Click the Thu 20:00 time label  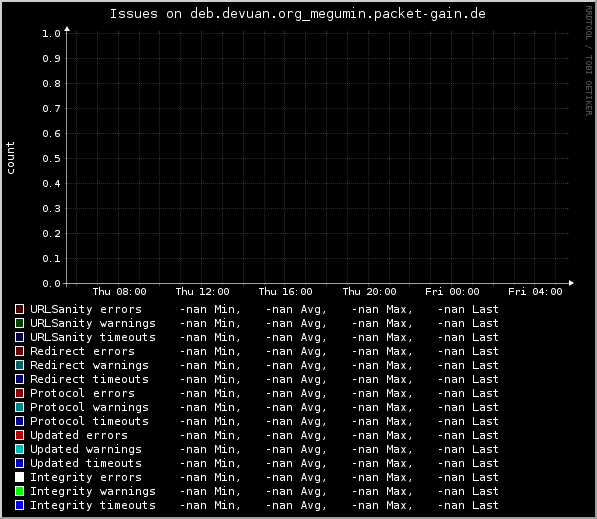click(x=369, y=292)
